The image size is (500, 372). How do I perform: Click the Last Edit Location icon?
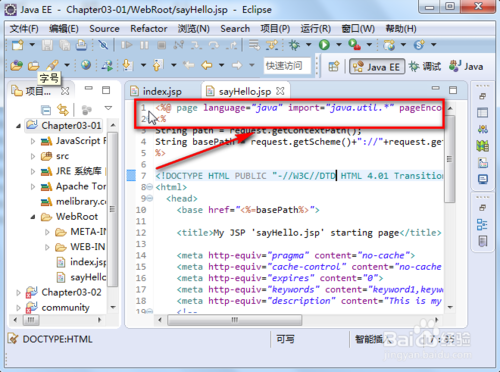189,65
